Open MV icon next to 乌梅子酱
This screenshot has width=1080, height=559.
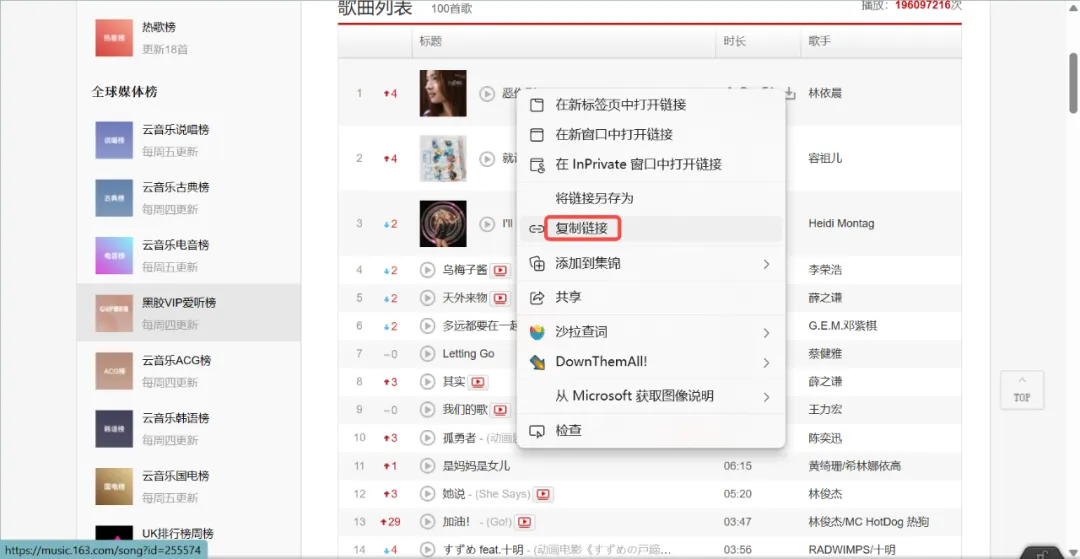click(x=500, y=270)
